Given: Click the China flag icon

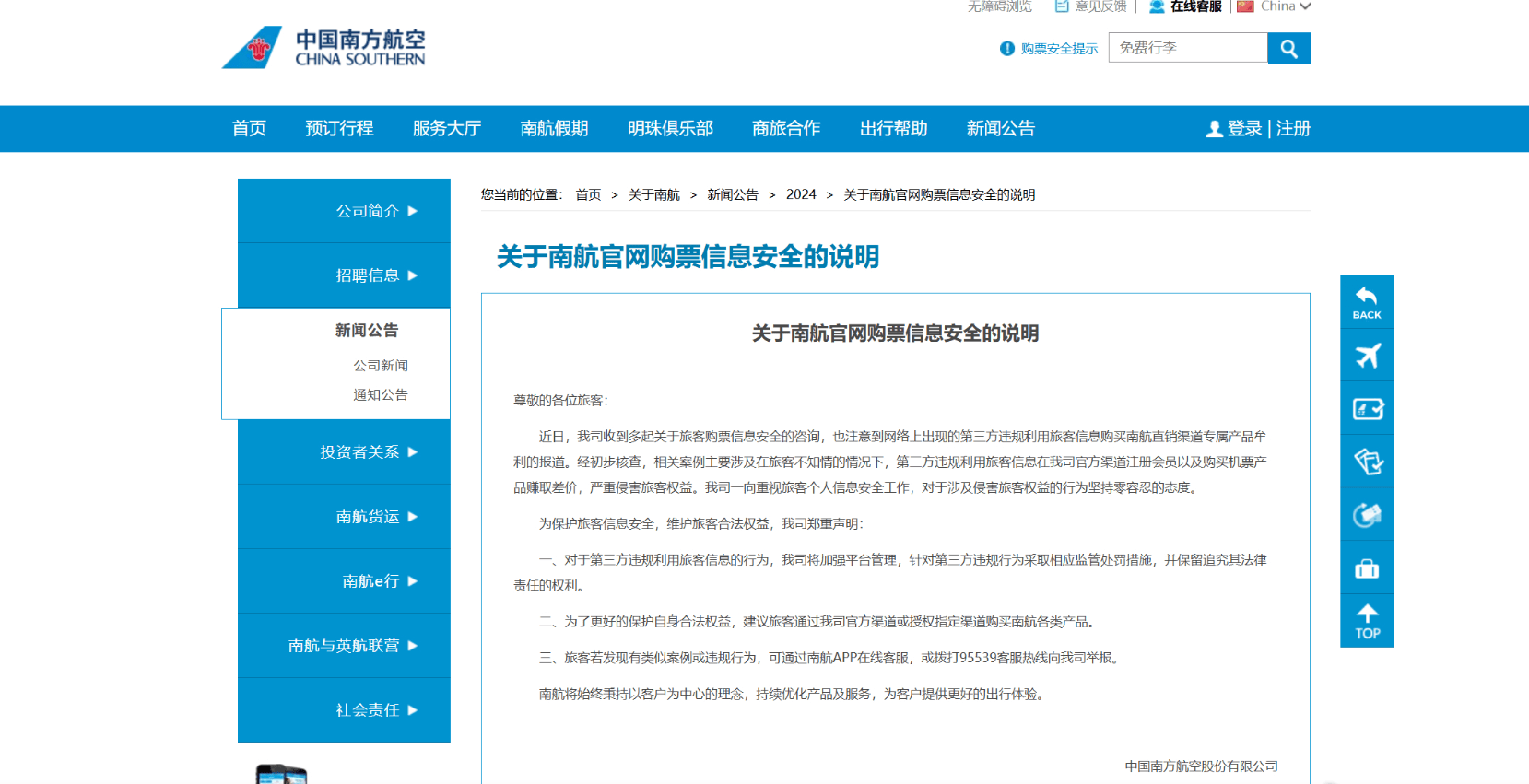Looking at the screenshot, I should pos(1245,6).
